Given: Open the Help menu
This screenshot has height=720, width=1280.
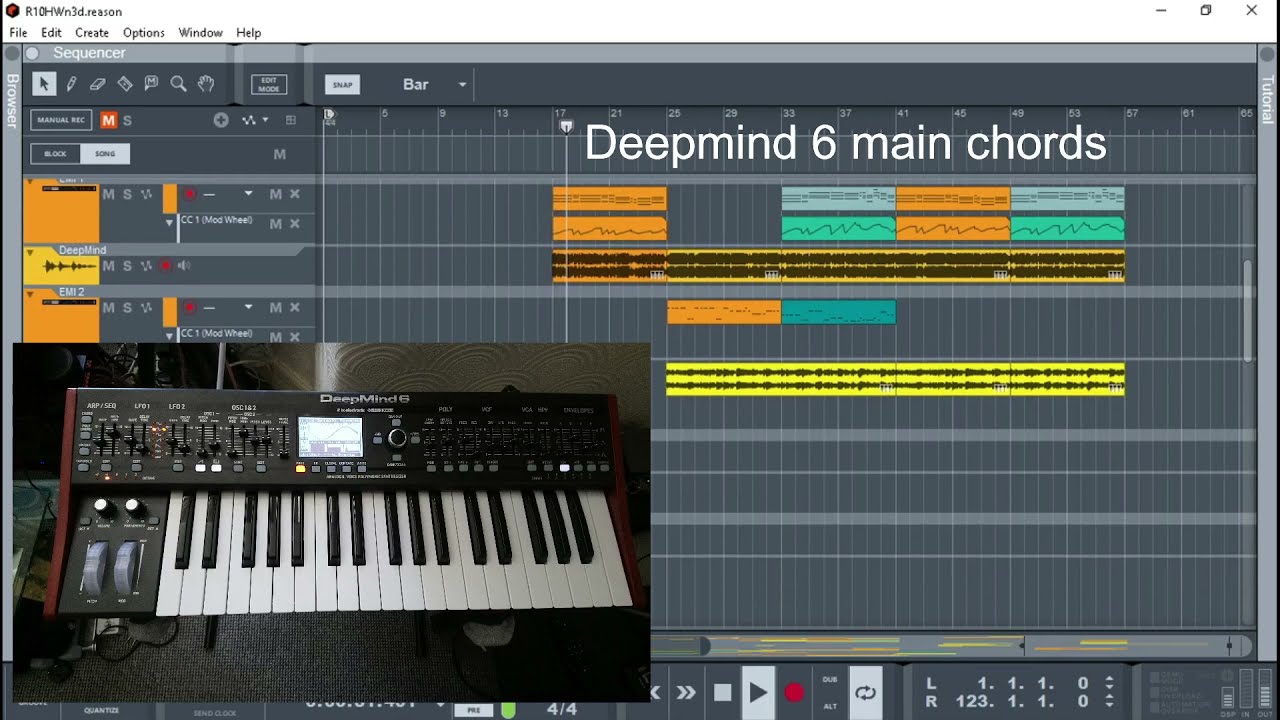Looking at the screenshot, I should click(248, 33).
